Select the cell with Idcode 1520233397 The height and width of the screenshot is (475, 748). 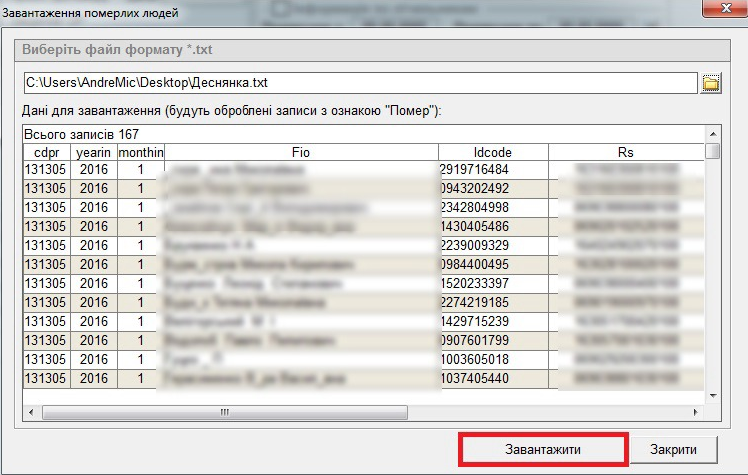coord(493,284)
